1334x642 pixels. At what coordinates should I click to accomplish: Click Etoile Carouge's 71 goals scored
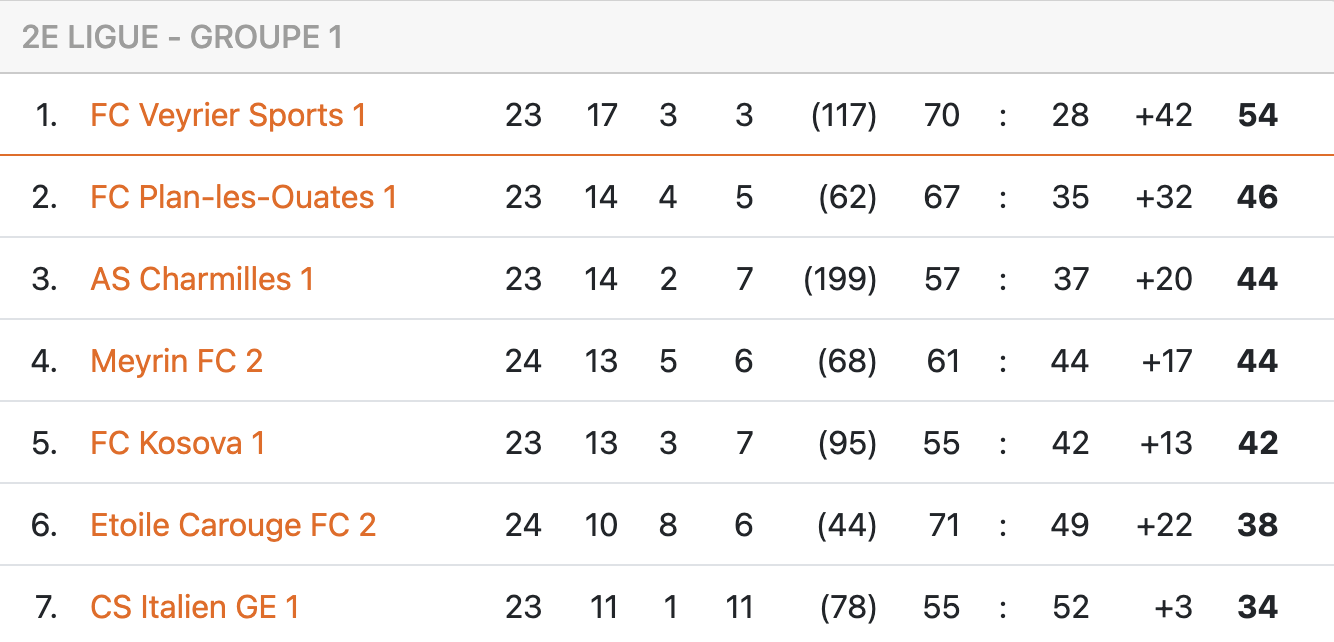pos(943,525)
